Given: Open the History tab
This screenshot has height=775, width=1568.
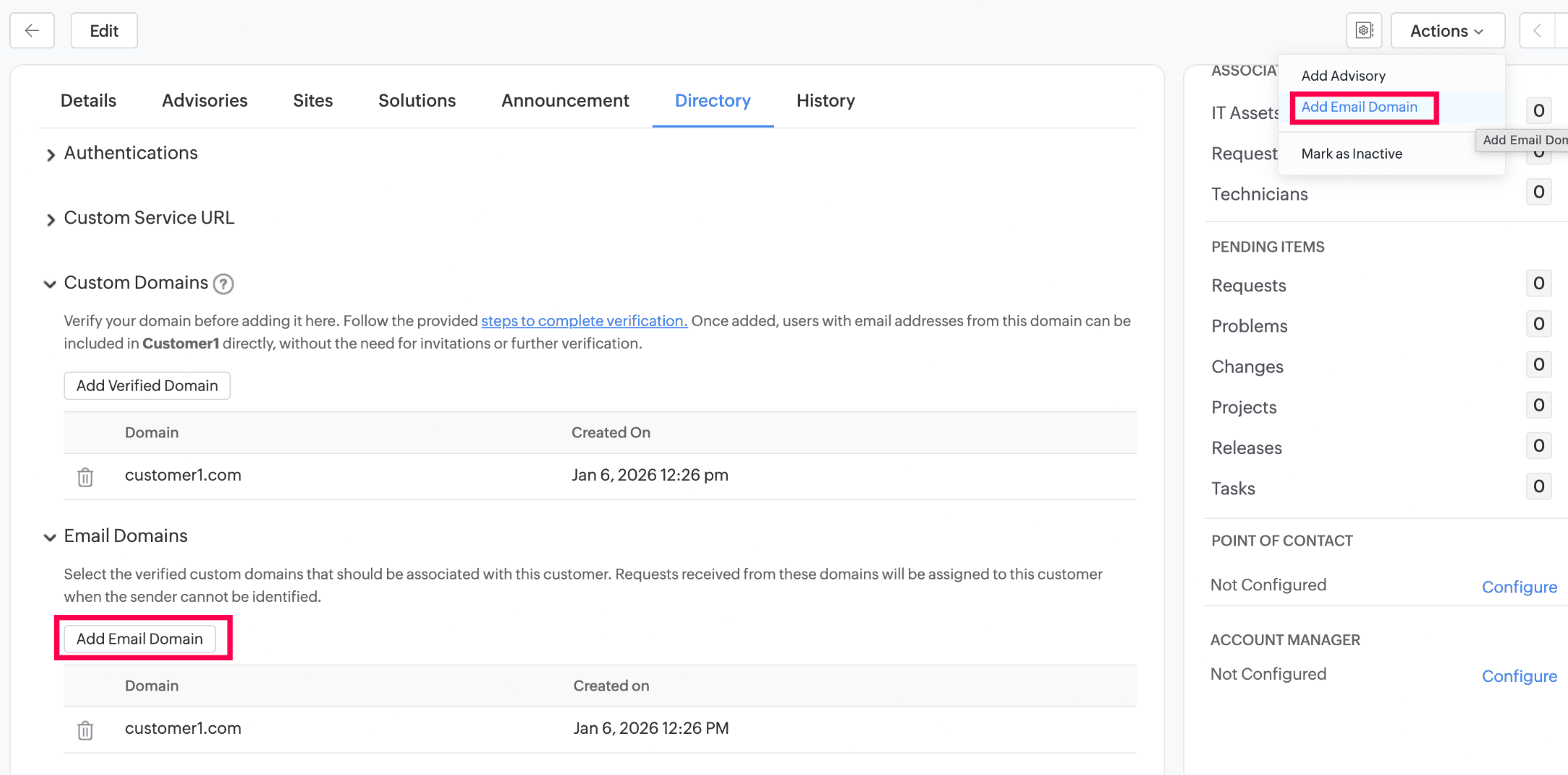Looking at the screenshot, I should (825, 100).
